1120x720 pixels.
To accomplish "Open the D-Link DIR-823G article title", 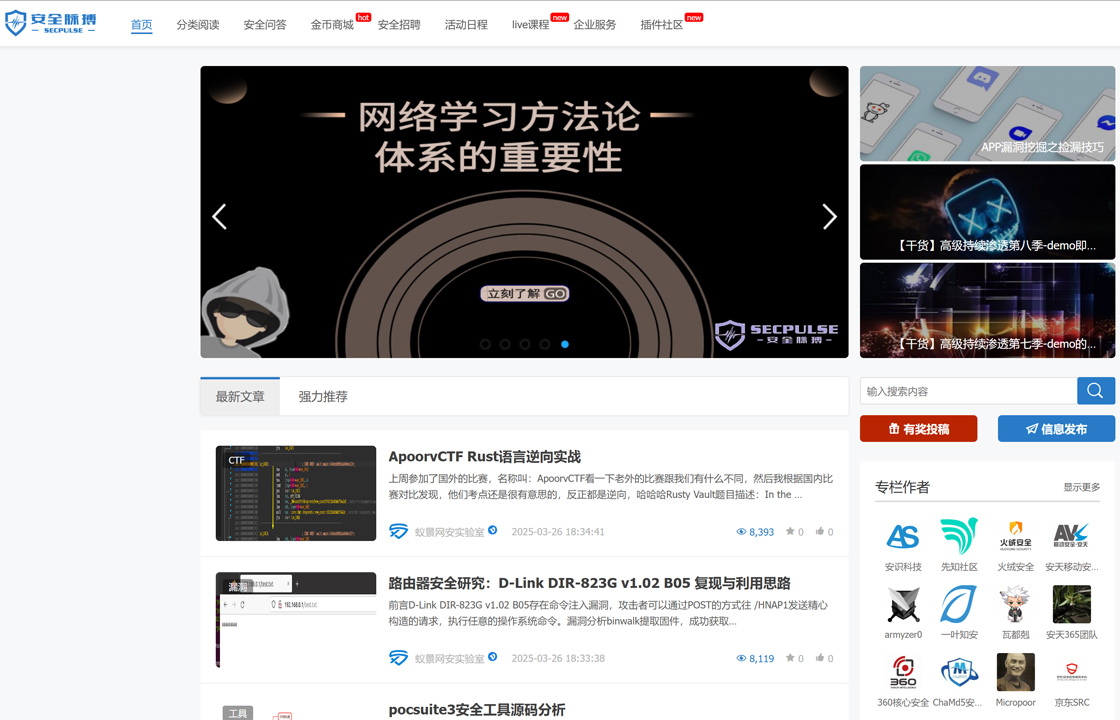I will click(590, 583).
